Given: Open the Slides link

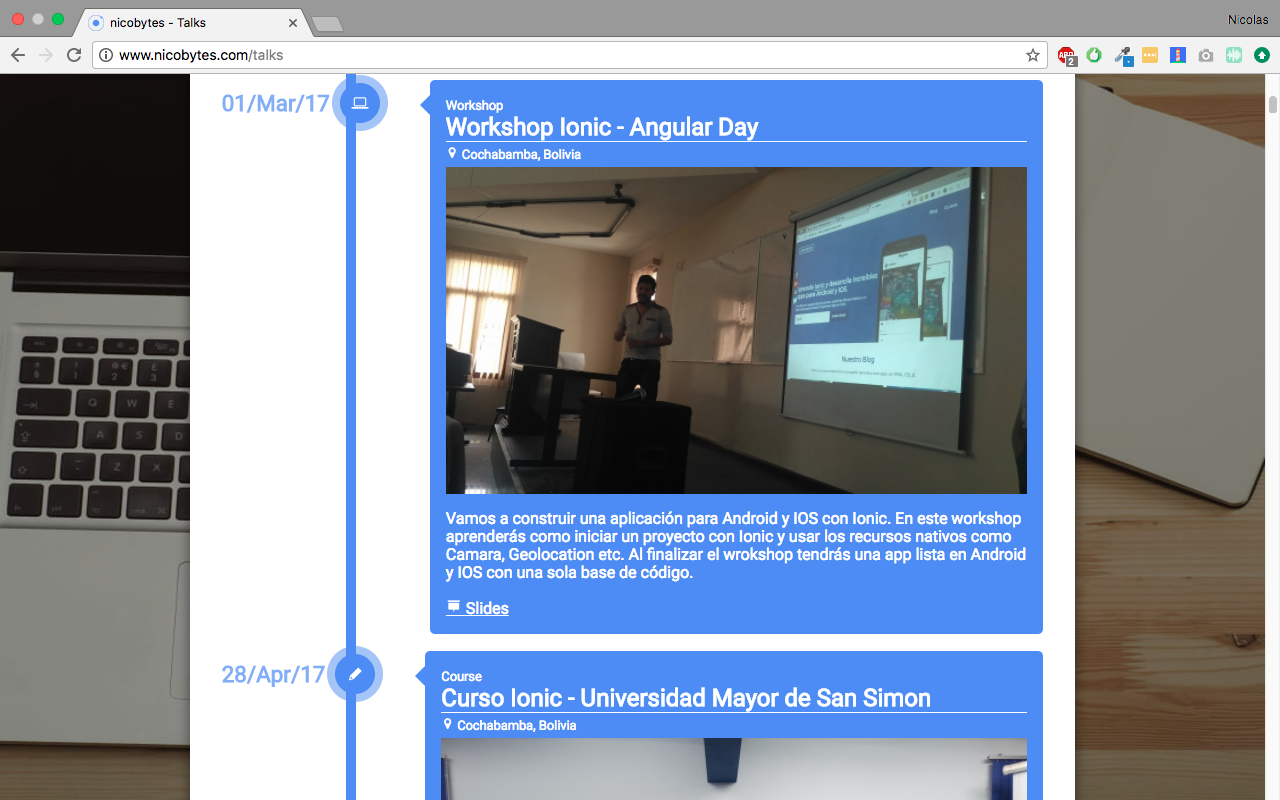Looking at the screenshot, I should coord(477,608).
